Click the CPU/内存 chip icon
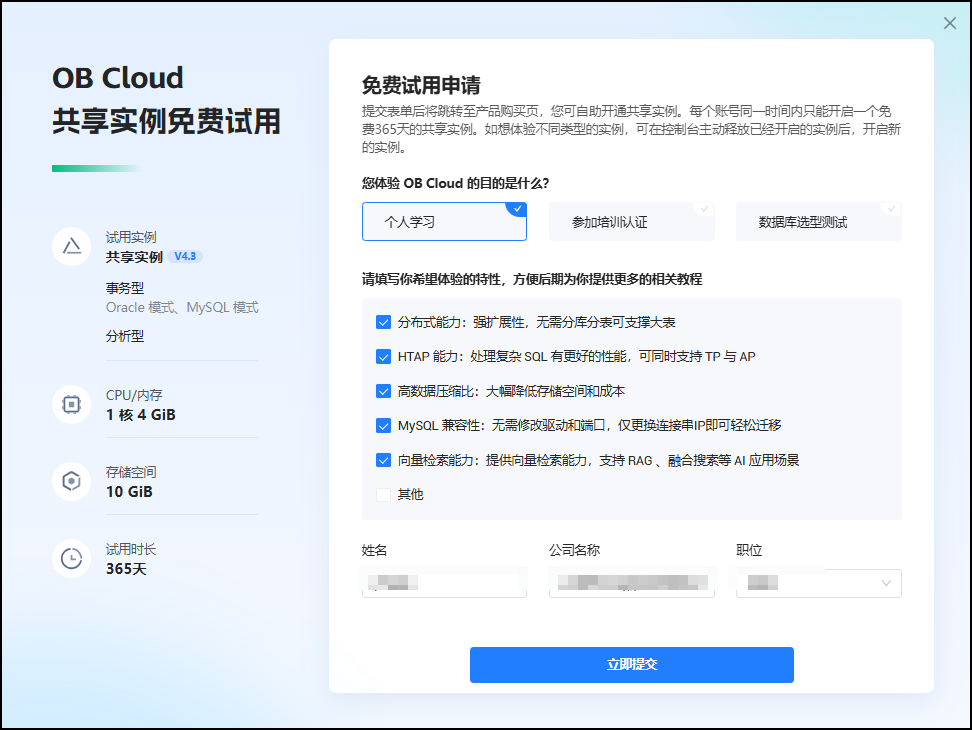Image resolution: width=972 pixels, height=730 pixels. coord(72,405)
